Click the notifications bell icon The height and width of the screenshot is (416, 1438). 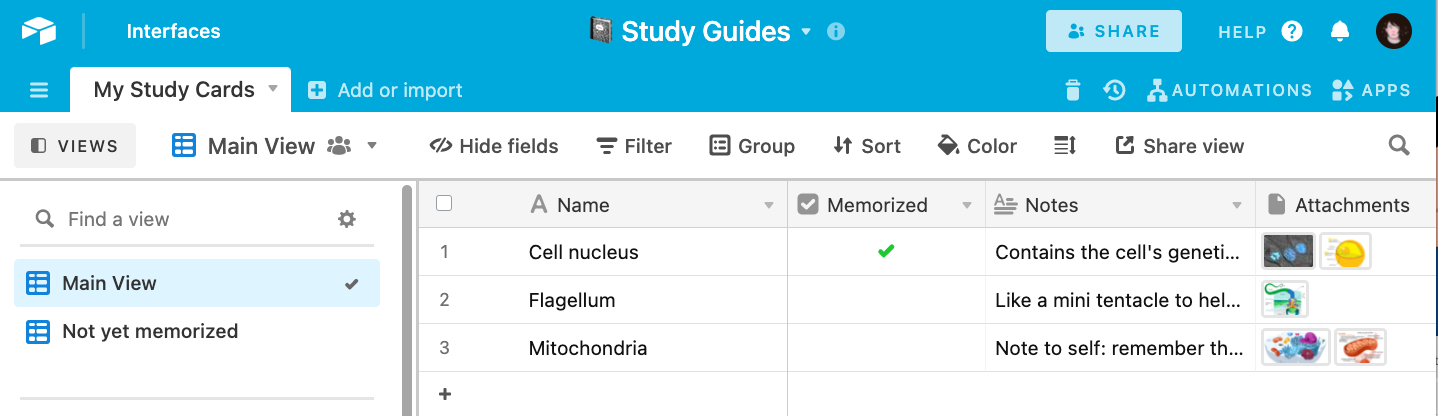pyautogui.click(x=1340, y=31)
